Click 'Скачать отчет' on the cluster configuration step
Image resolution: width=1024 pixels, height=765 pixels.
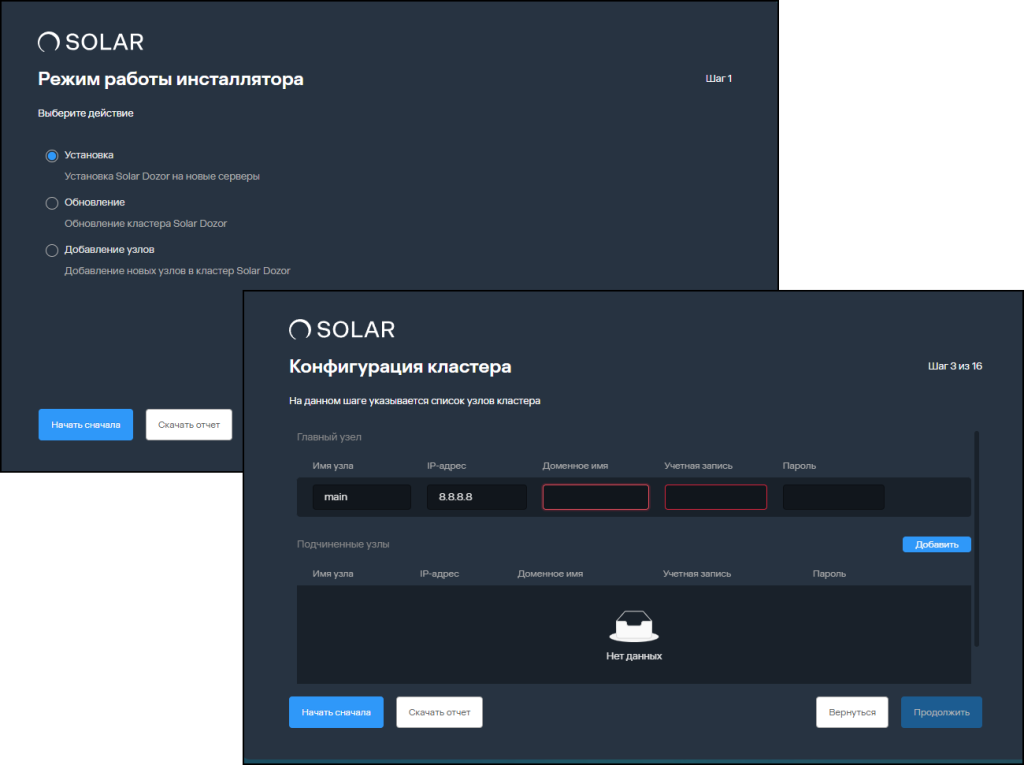[439, 712]
